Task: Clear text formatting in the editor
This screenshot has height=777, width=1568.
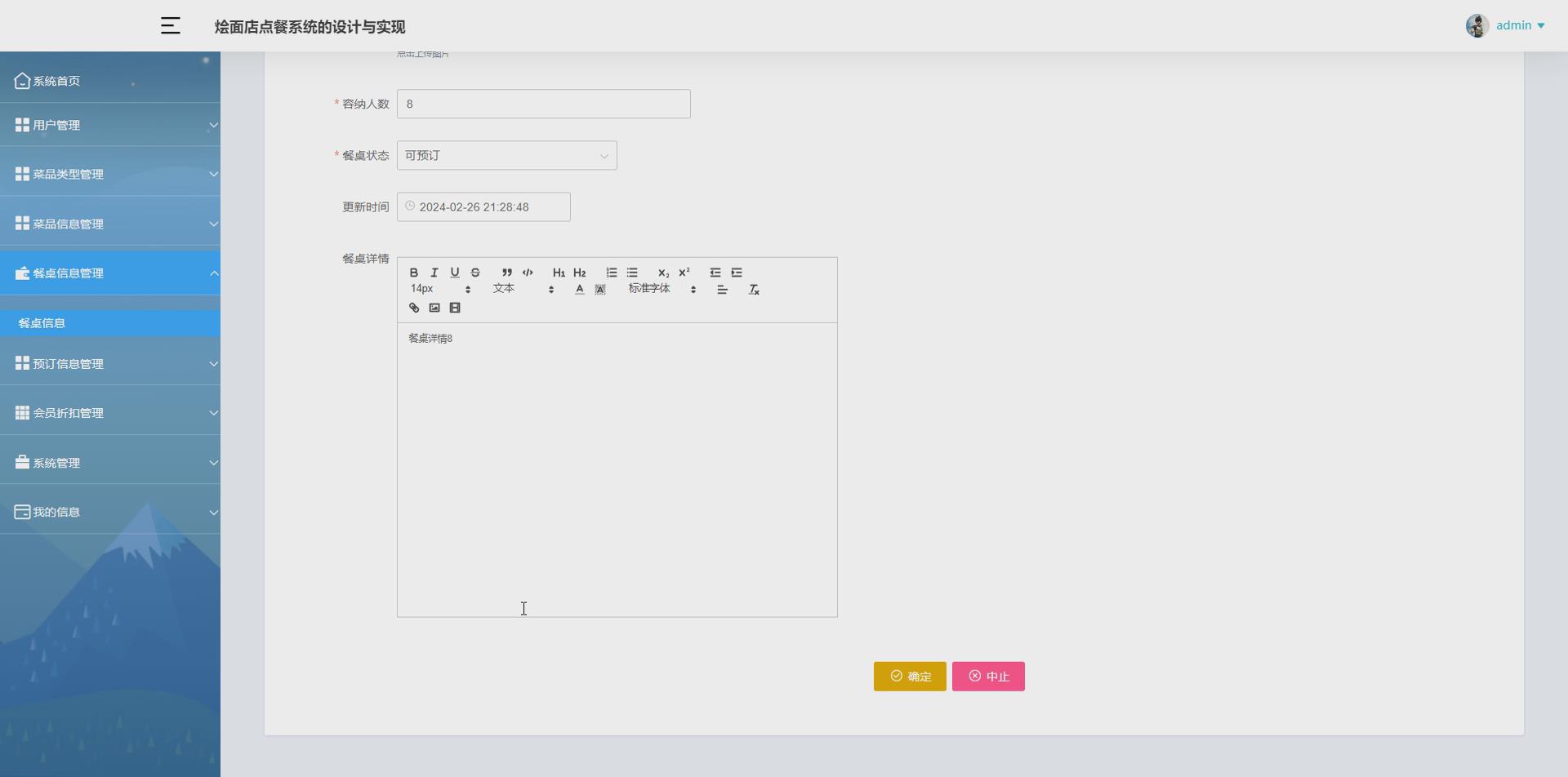Action: point(755,289)
